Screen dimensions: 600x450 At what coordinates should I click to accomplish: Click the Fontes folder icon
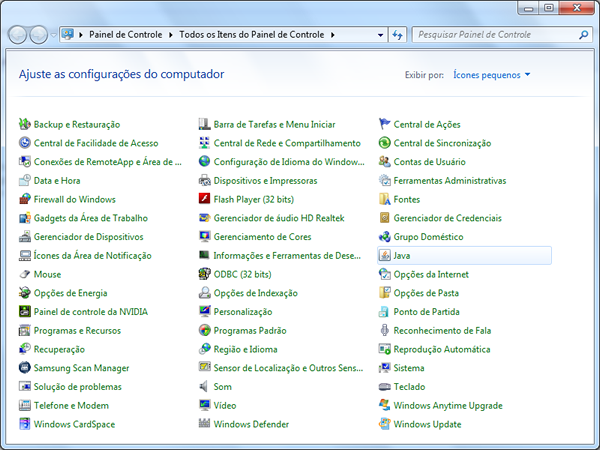click(385, 199)
